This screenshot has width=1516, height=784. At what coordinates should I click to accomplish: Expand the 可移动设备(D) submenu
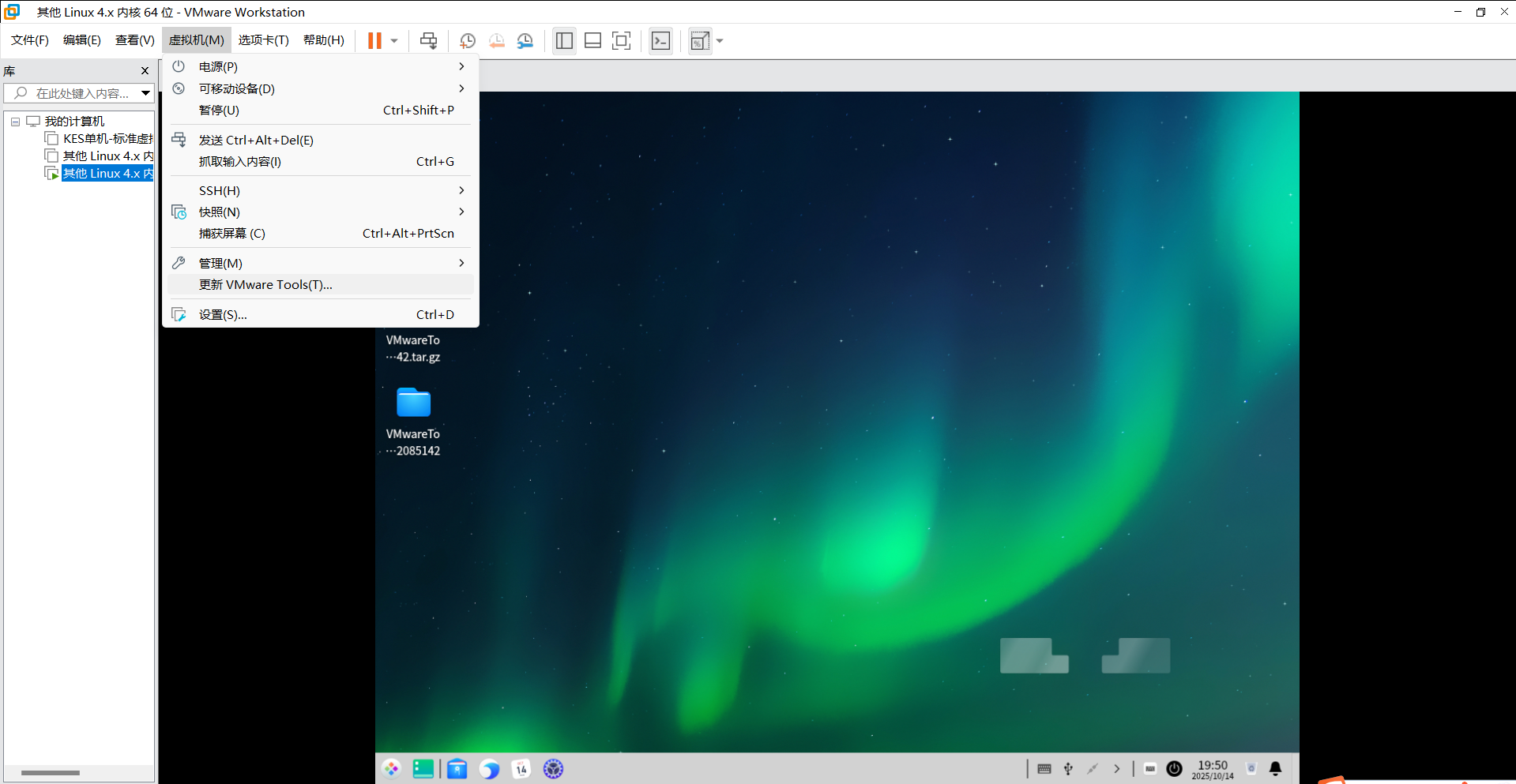click(x=321, y=88)
